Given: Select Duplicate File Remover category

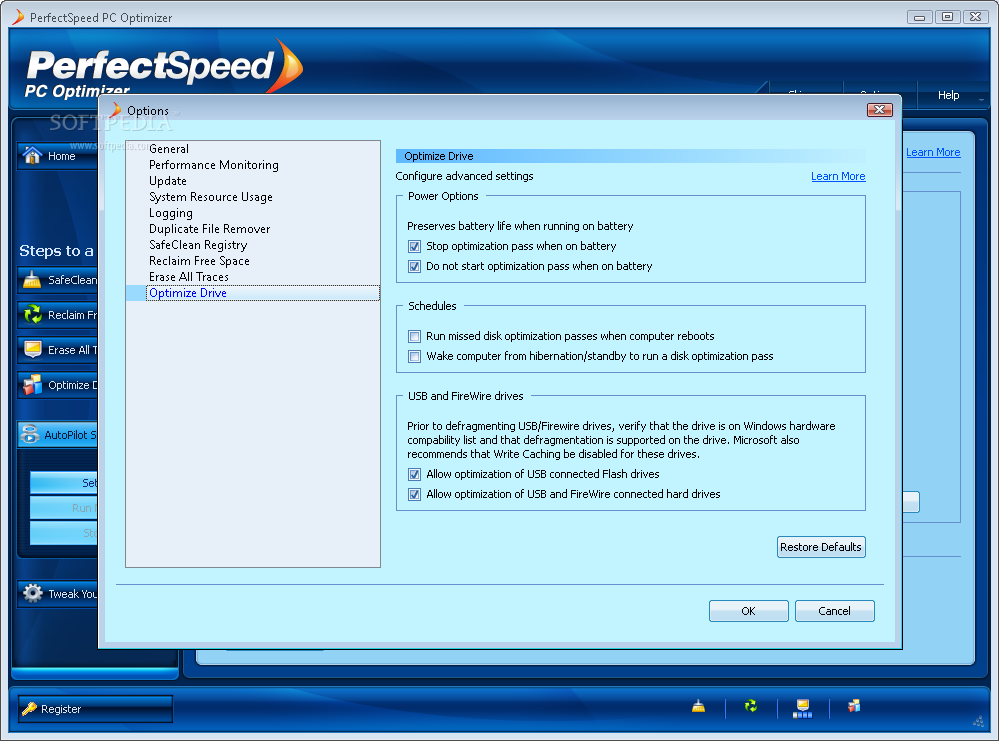Looking at the screenshot, I should coord(209,228).
